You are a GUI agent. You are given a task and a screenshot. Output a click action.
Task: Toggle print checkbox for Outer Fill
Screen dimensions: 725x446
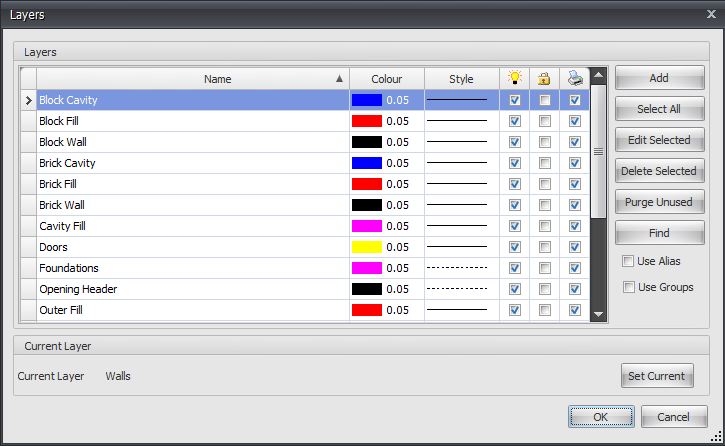coord(575,310)
